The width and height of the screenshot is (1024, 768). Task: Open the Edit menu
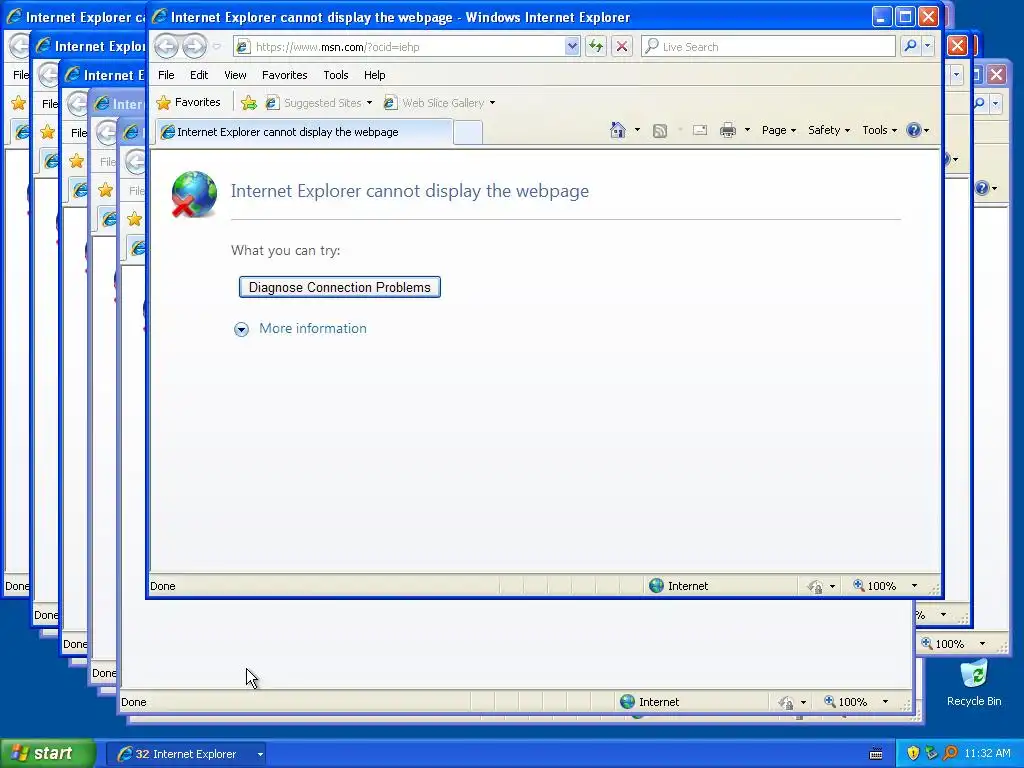point(199,75)
